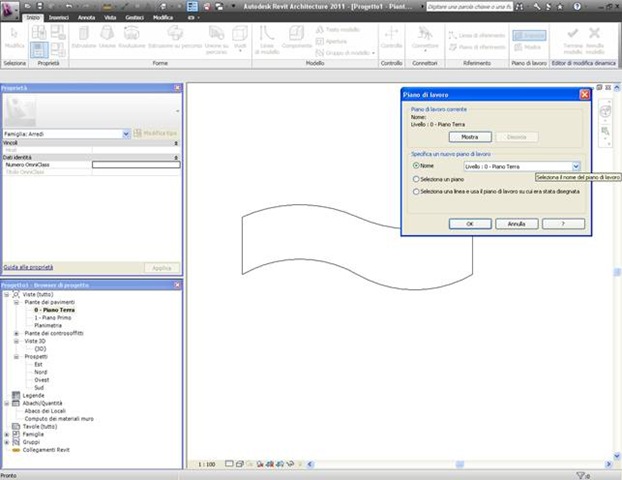Image resolution: width=622 pixels, height=480 pixels.
Task: Open the 1 - Piano Primo view
Action: coord(54,317)
